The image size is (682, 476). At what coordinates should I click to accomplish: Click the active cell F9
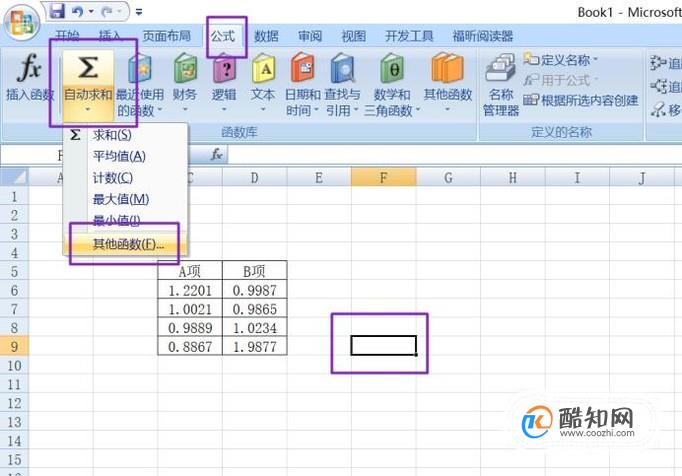coord(384,345)
